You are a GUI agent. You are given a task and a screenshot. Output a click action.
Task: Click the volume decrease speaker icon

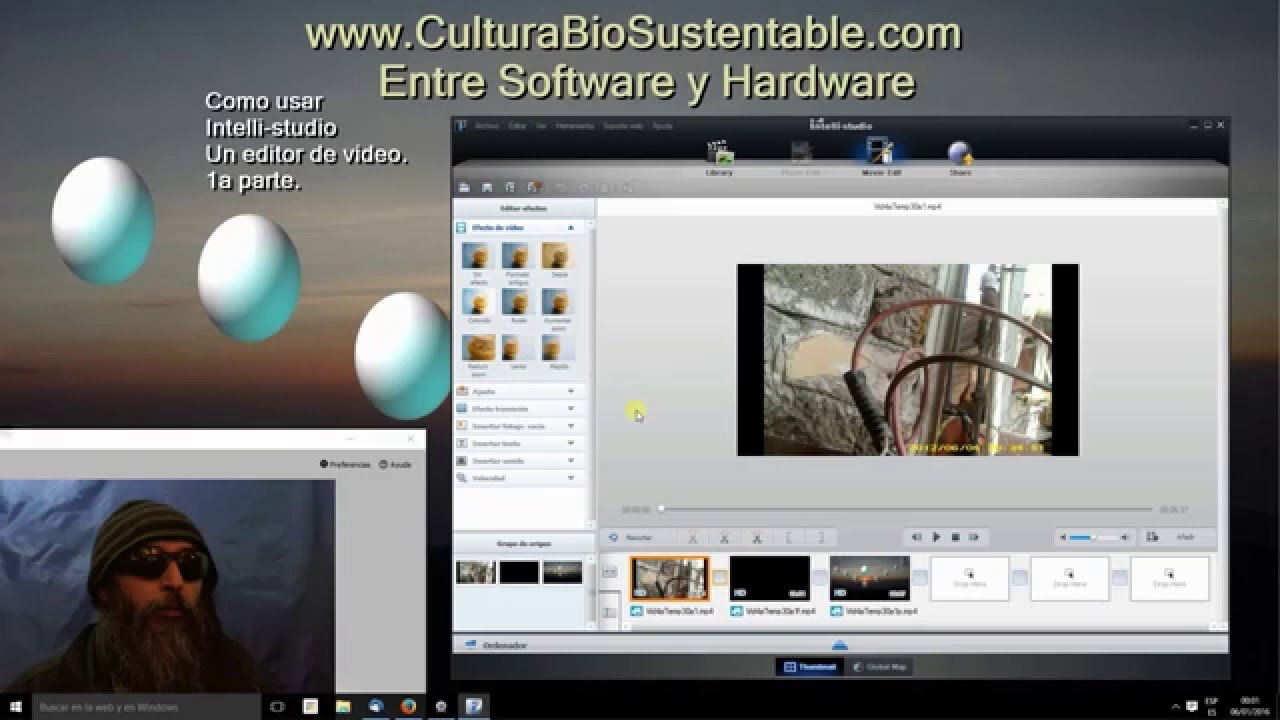click(x=1063, y=537)
